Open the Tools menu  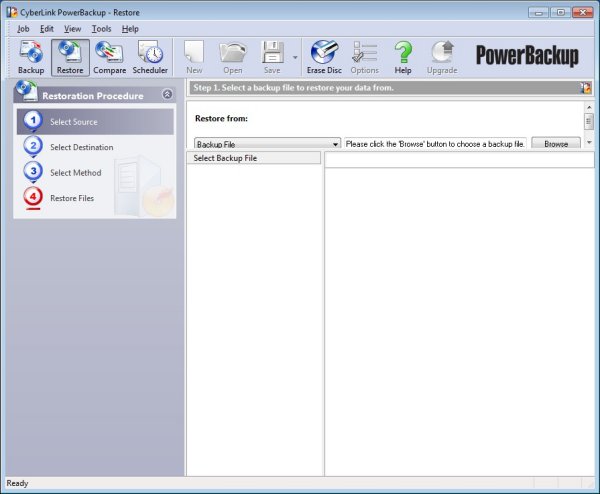(101, 29)
